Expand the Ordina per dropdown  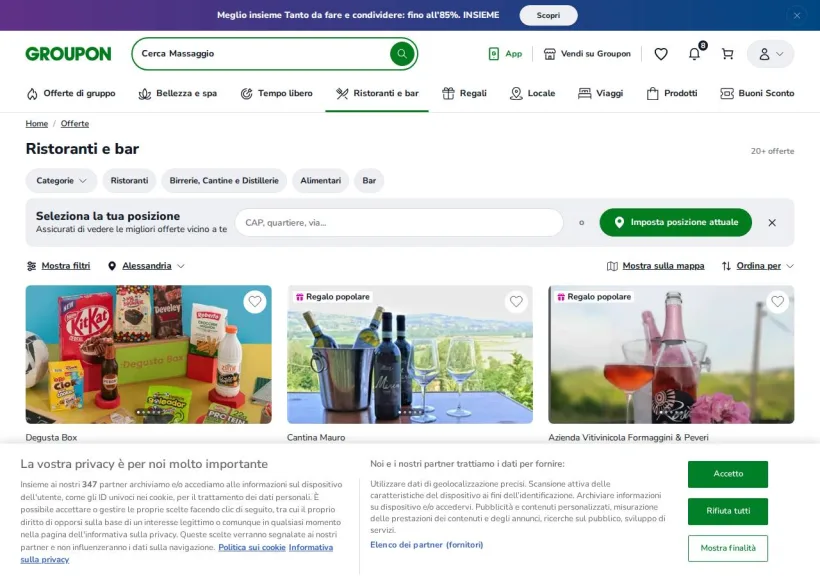(758, 266)
